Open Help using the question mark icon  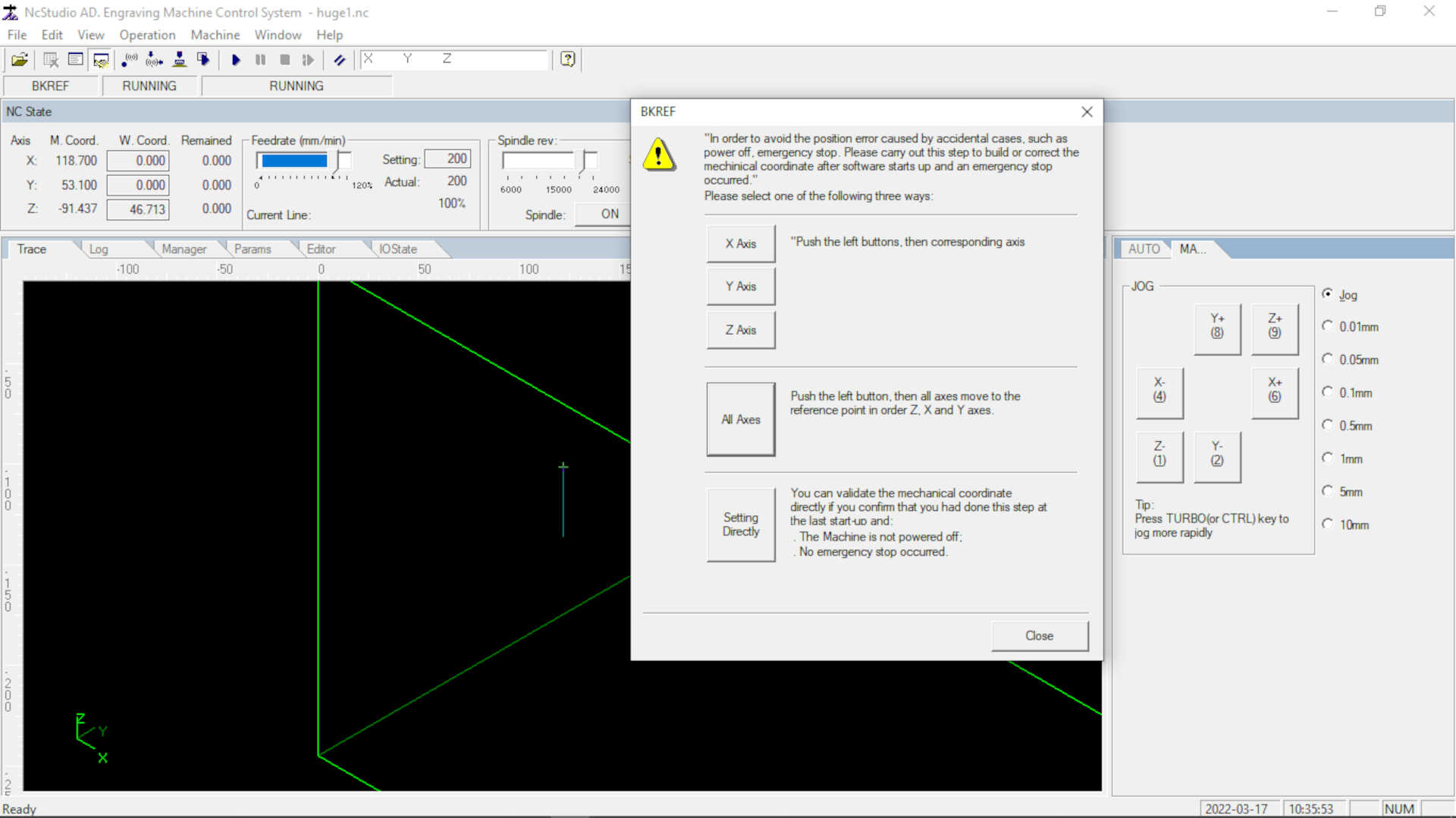tap(566, 60)
